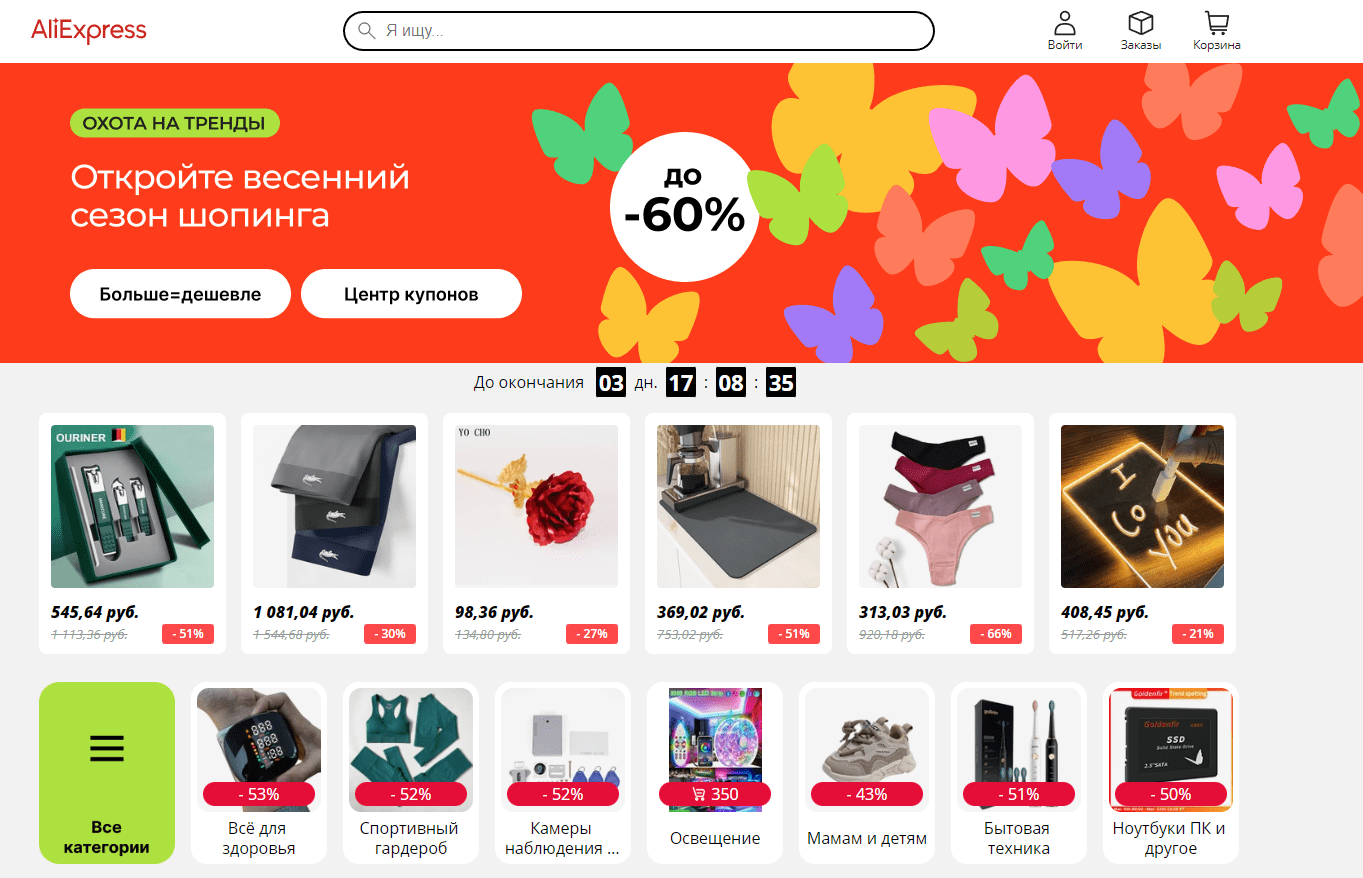The height and width of the screenshot is (878, 1363).
Task: Click the AliExpress logo
Action: tap(89, 30)
